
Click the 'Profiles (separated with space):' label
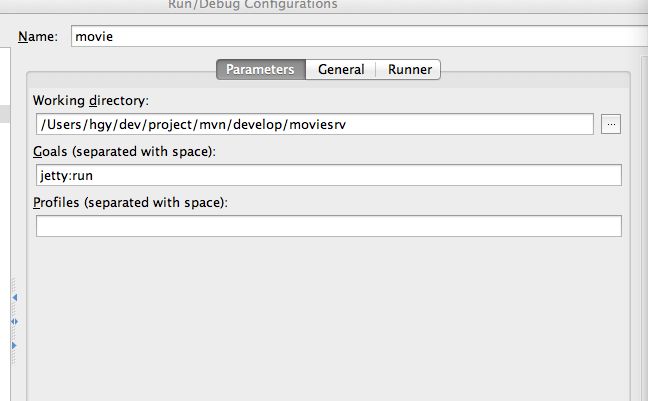click(x=130, y=203)
